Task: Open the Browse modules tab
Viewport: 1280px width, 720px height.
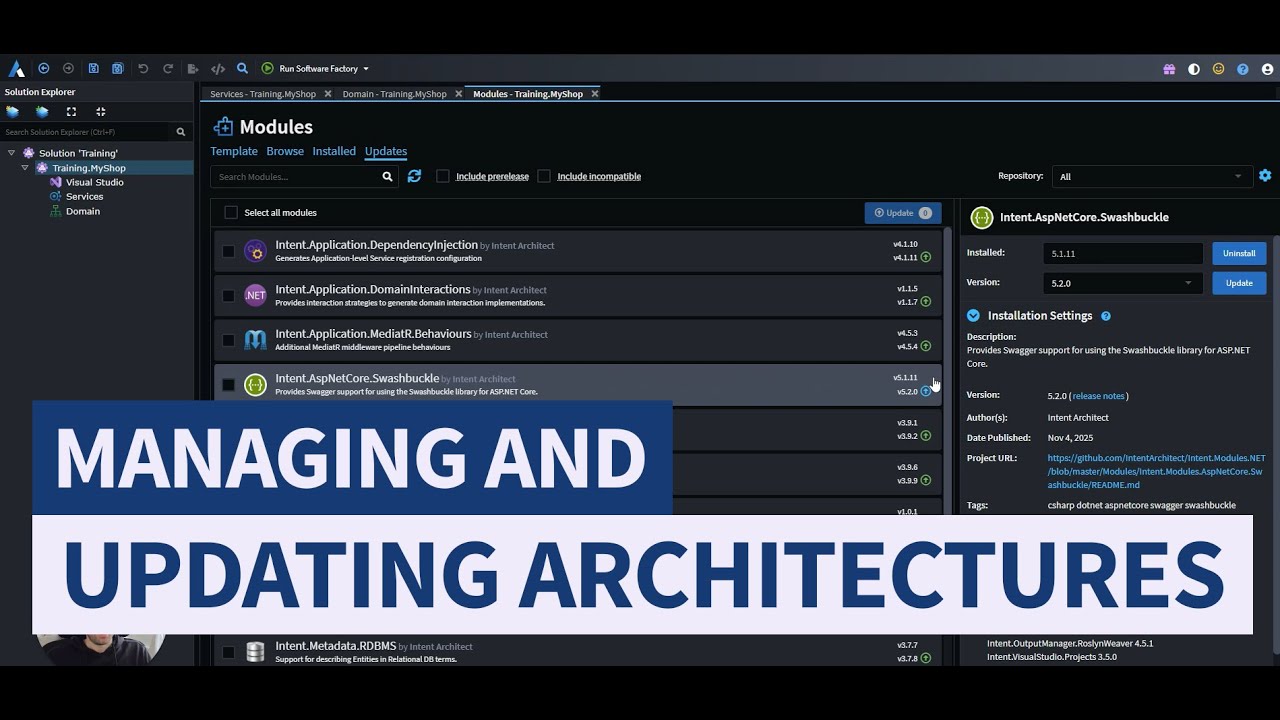Action: coord(285,151)
